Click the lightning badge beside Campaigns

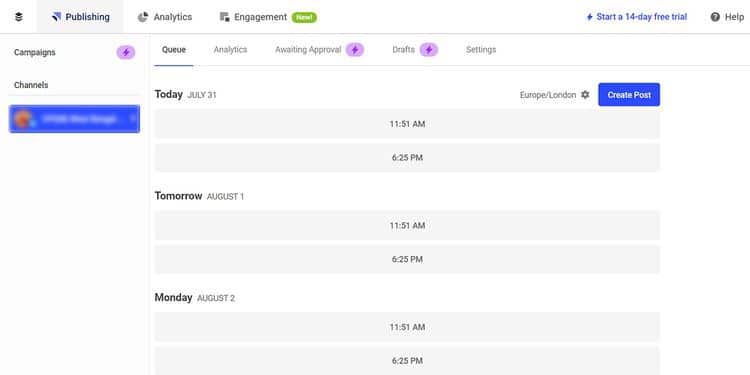[x=126, y=52]
